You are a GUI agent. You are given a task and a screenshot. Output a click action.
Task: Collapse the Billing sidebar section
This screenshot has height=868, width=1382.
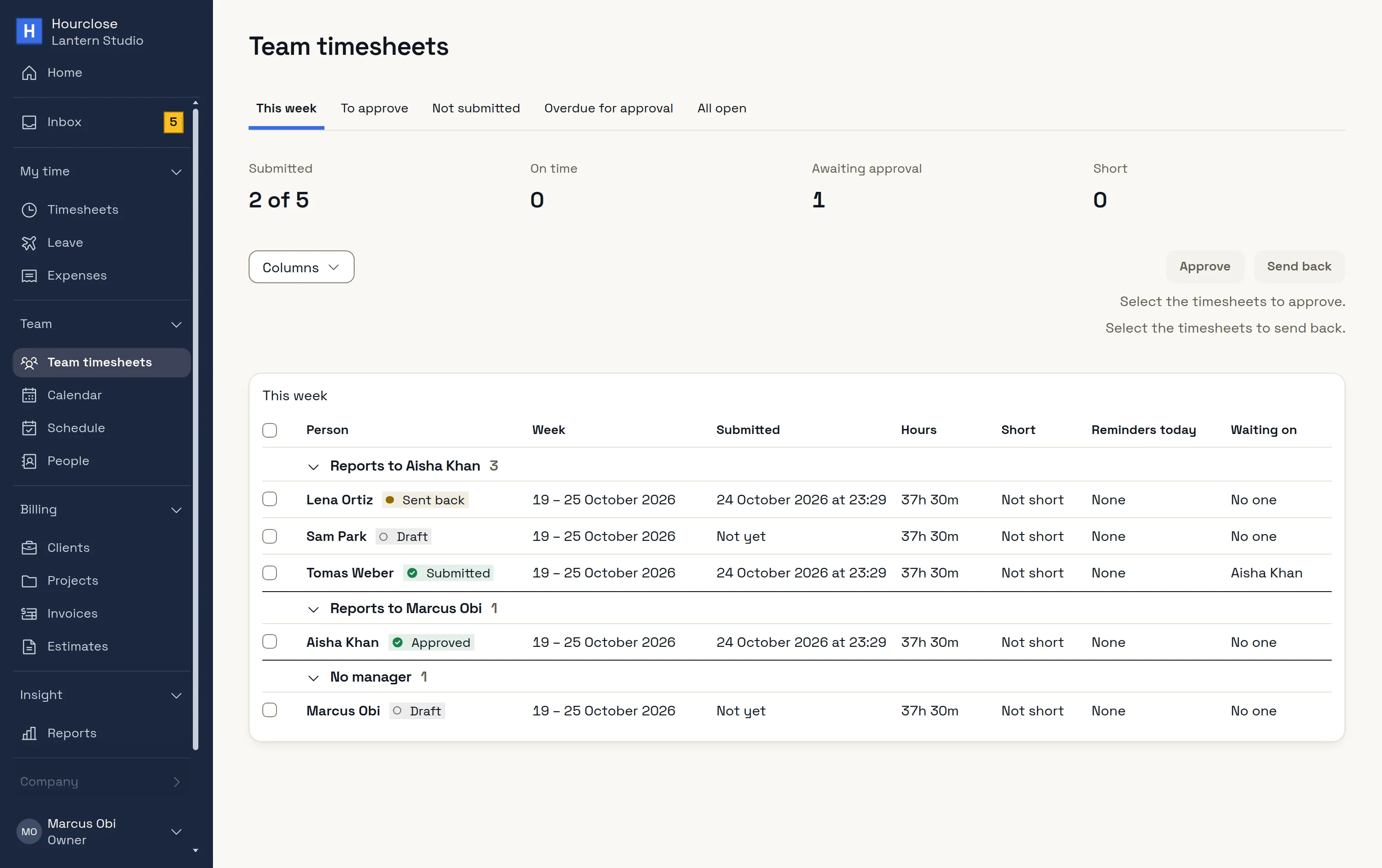[177, 510]
